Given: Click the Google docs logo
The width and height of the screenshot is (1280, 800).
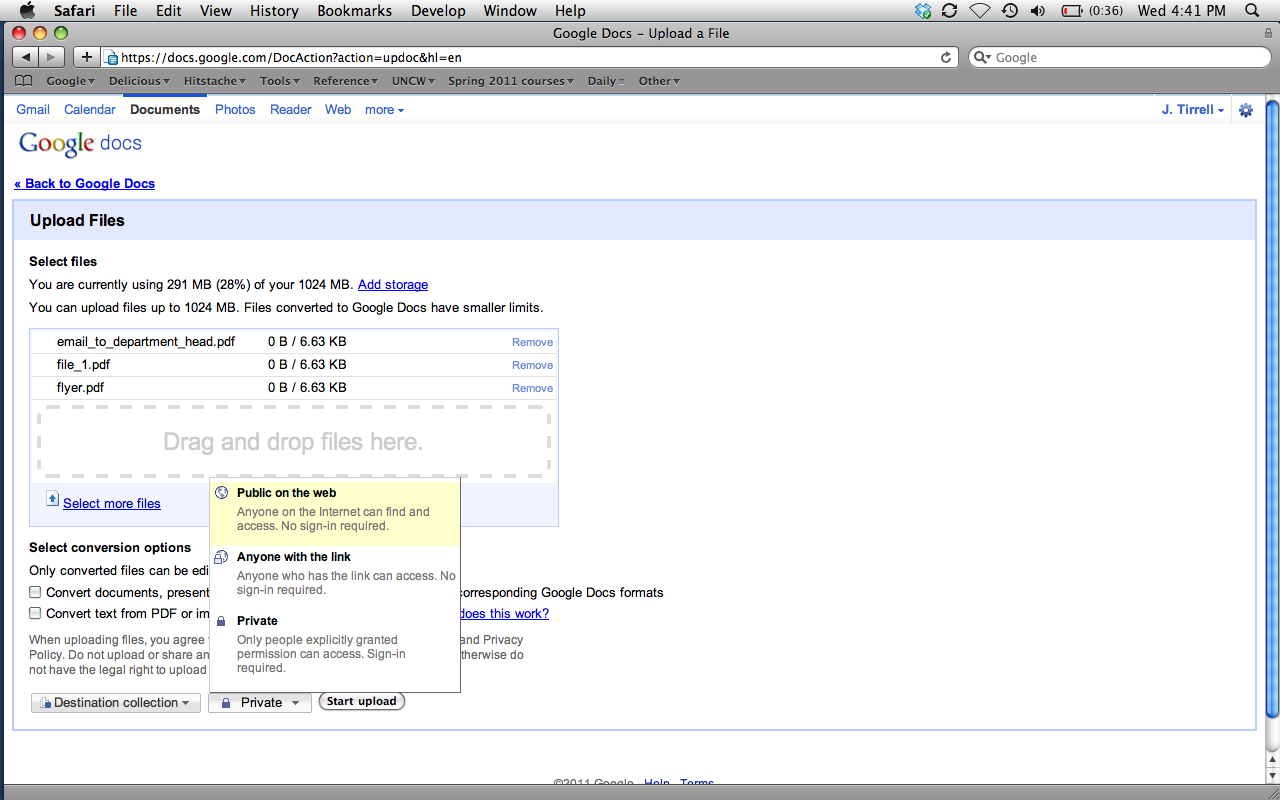Looking at the screenshot, I should tap(80, 144).
